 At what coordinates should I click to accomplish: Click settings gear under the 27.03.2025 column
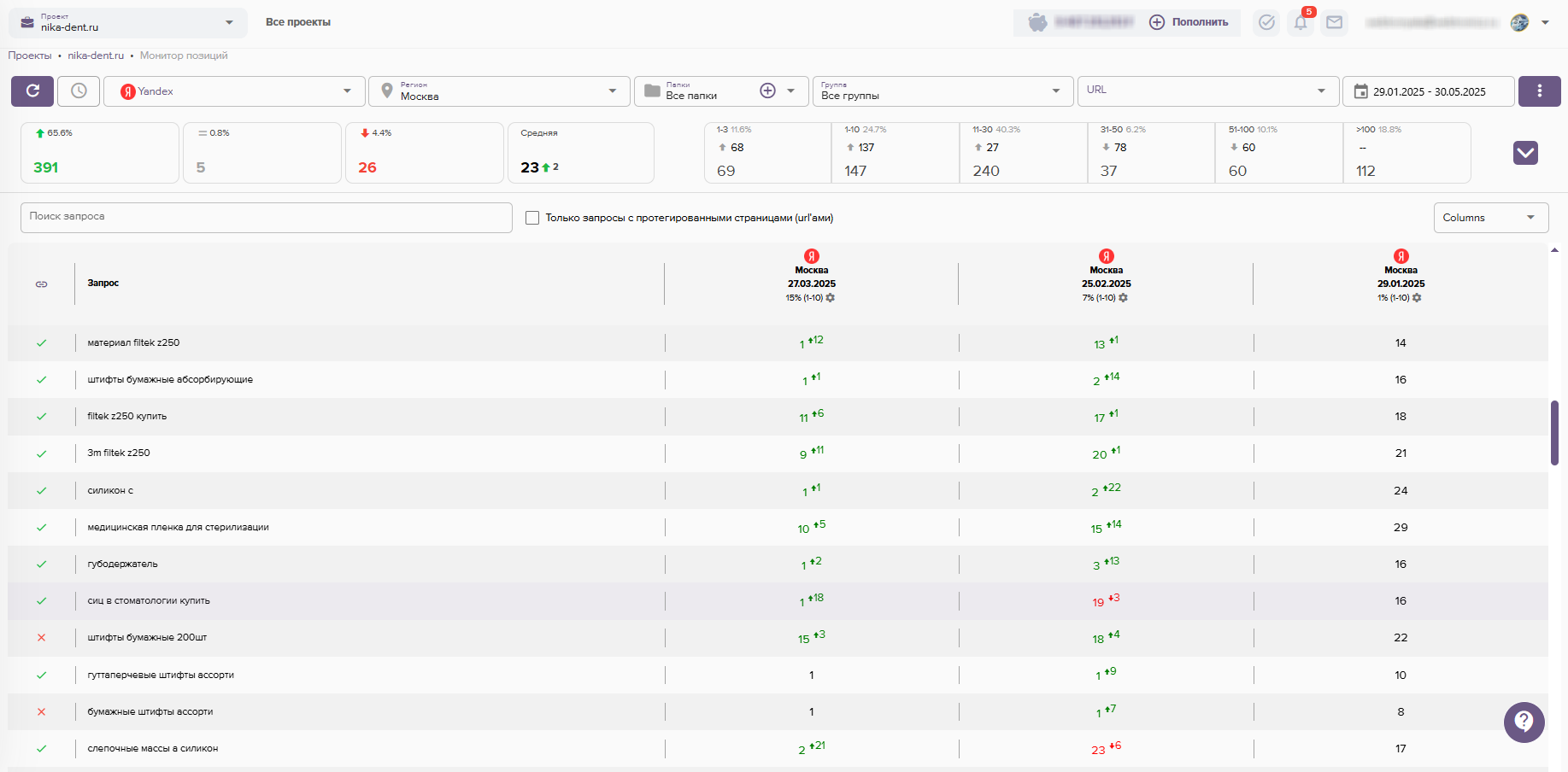click(831, 298)
